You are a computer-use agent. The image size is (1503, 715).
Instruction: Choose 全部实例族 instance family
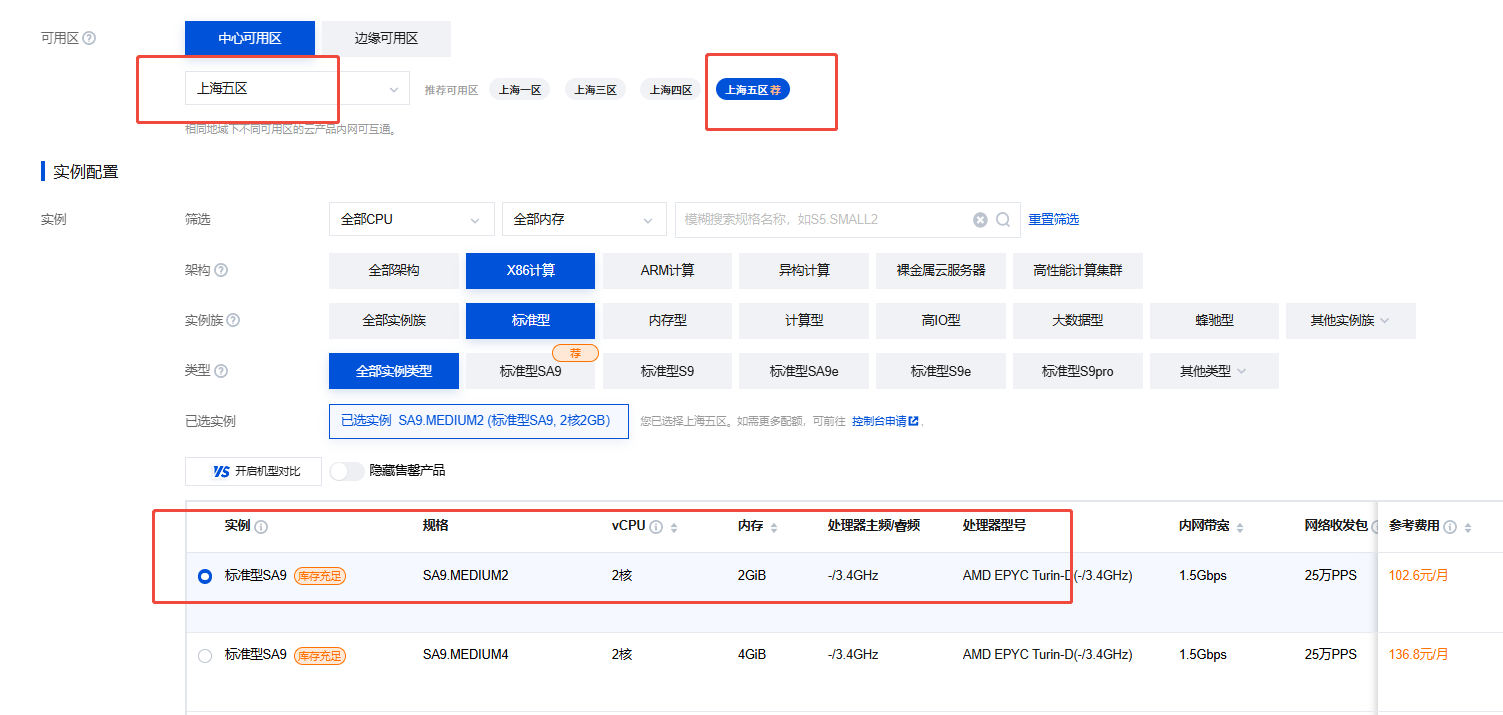394,321
